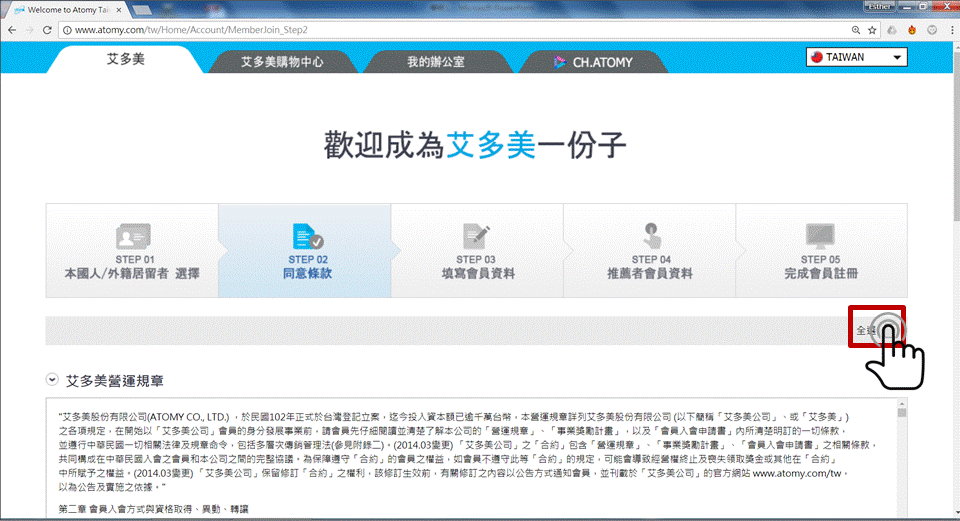The height and width of the screenshot is (521, 960).
Task: Switch to the 艾多美 tab
Action: [126, 59]
